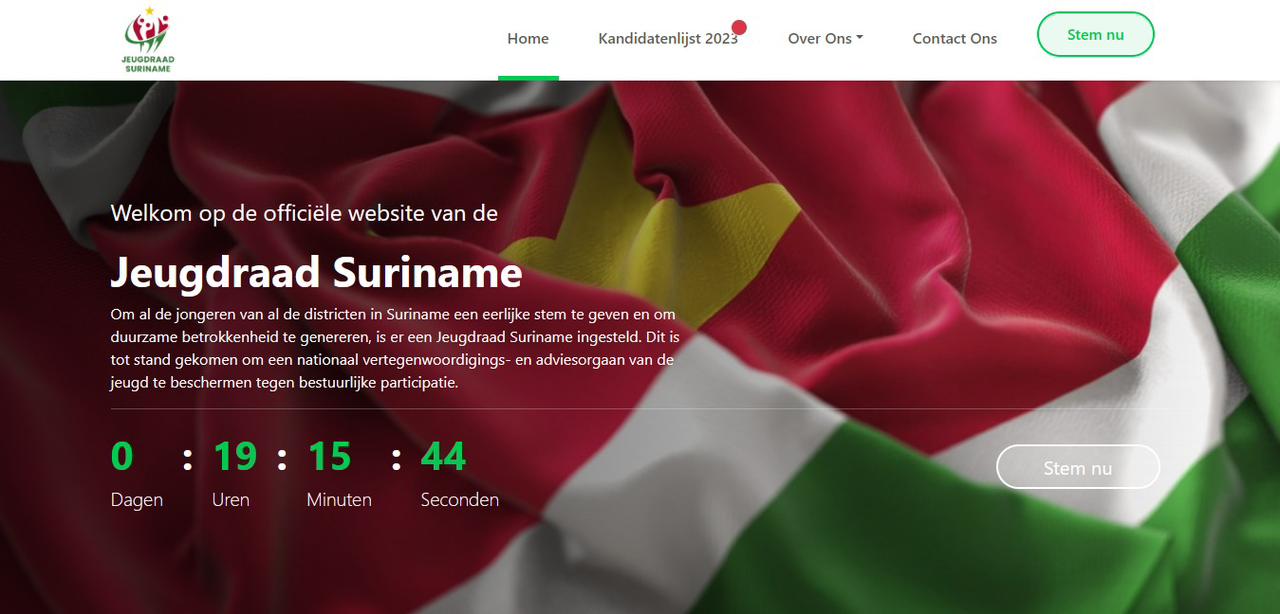The image size is (1280, 614).
Task: Click the Seconden label
Action: point(460,499)
